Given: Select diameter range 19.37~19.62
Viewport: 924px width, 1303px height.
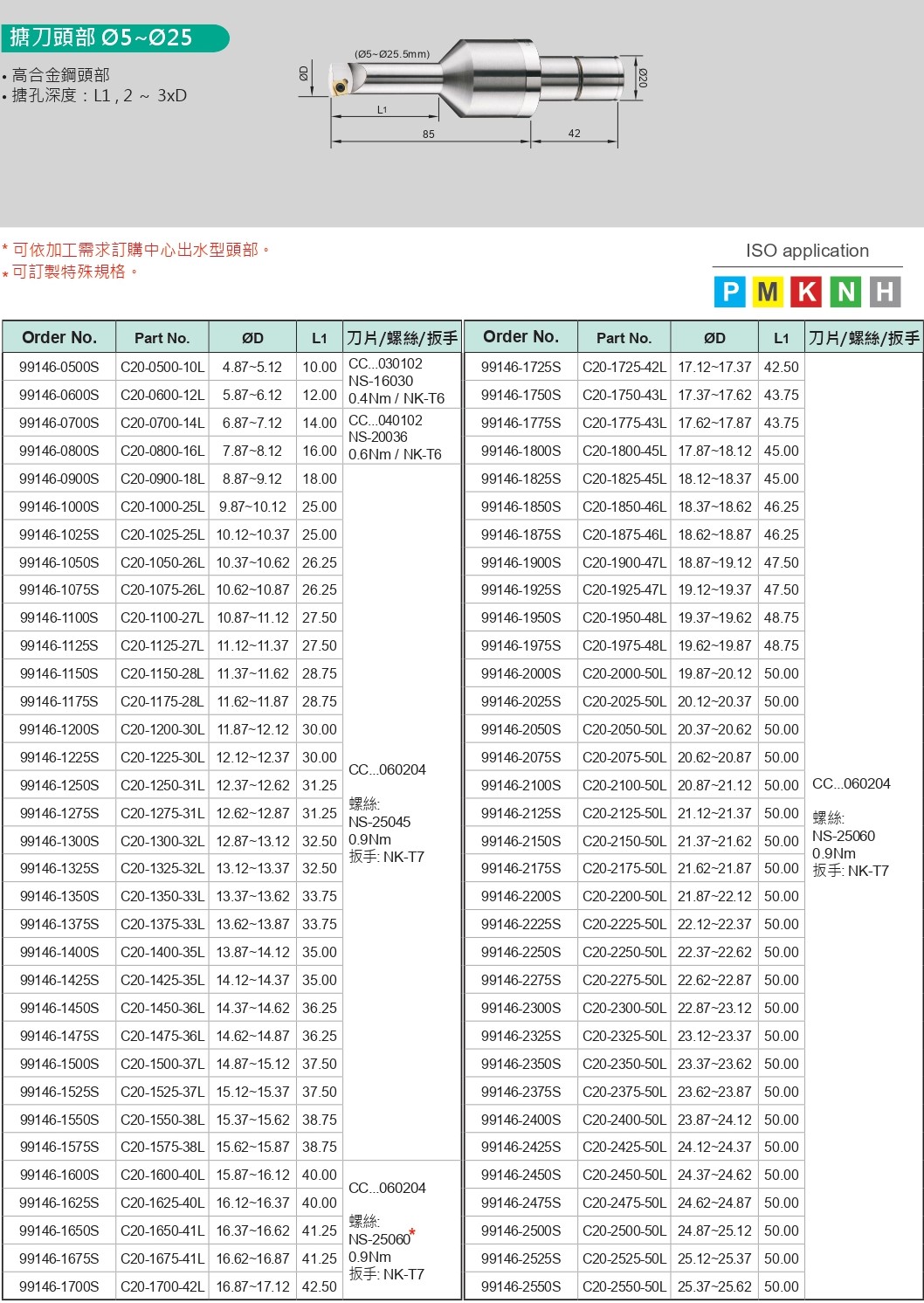Looking at the screenshot, I should point(714,617).
